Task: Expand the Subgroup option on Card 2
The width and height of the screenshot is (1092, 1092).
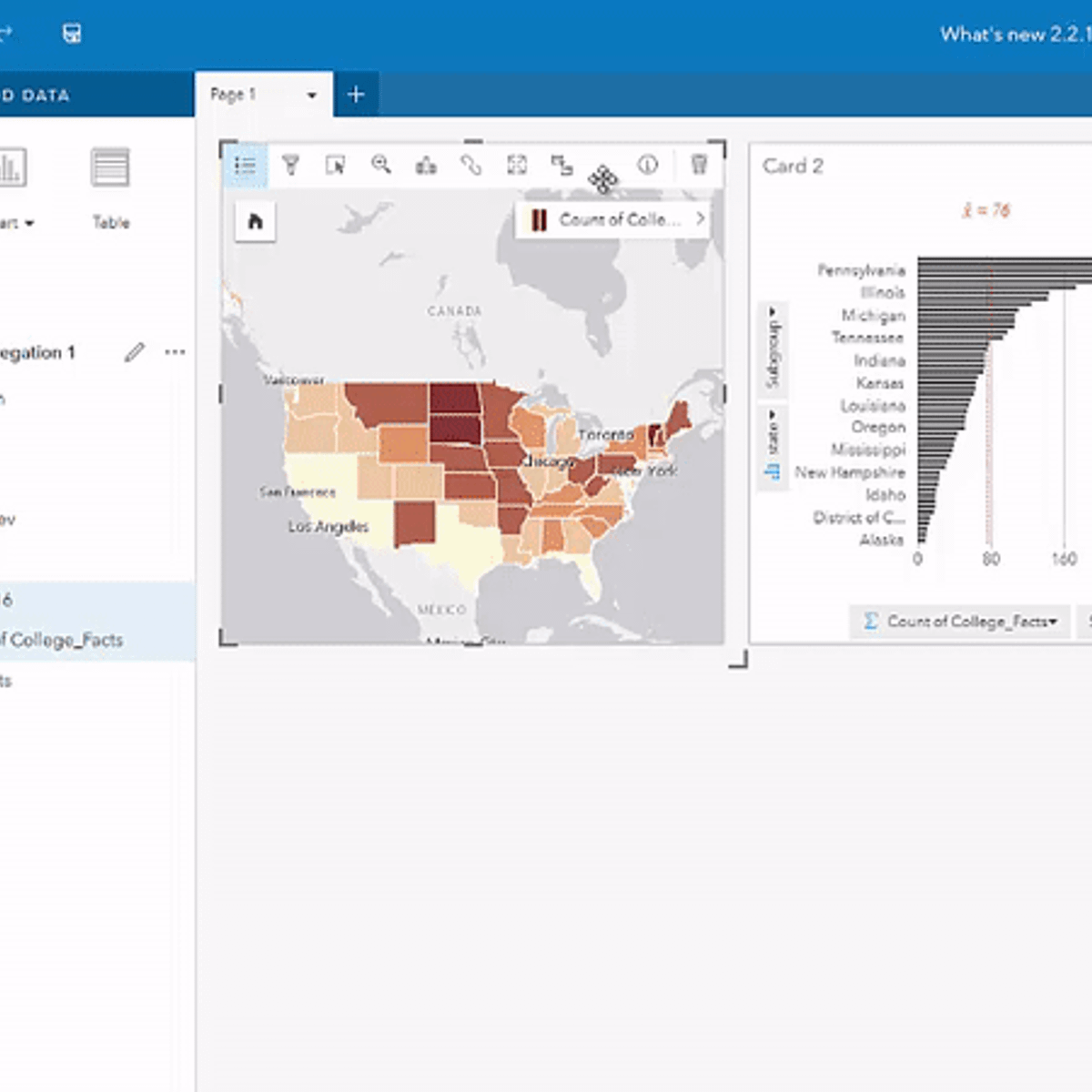Action: pyautogui.click(x=773, y=350)
